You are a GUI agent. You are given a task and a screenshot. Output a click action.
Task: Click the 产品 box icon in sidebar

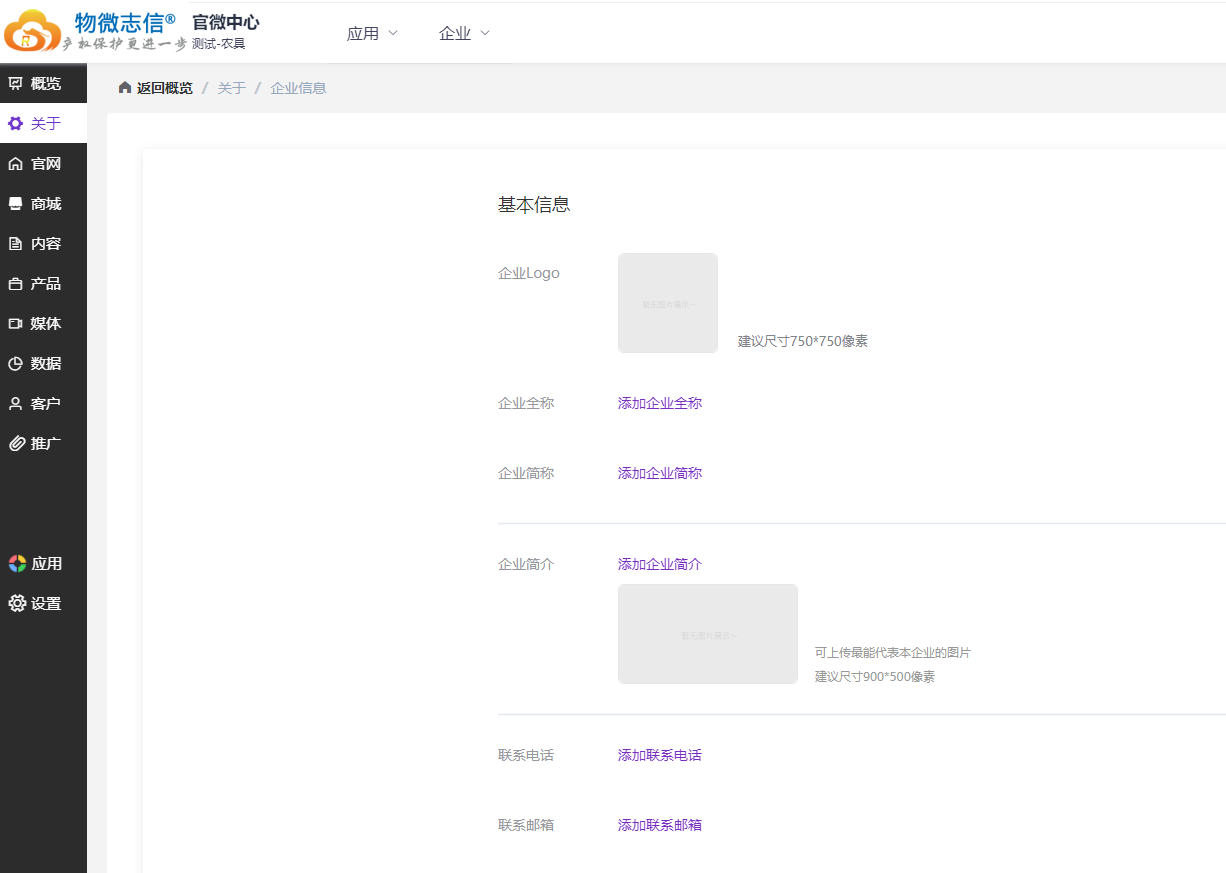click(16, 284)
